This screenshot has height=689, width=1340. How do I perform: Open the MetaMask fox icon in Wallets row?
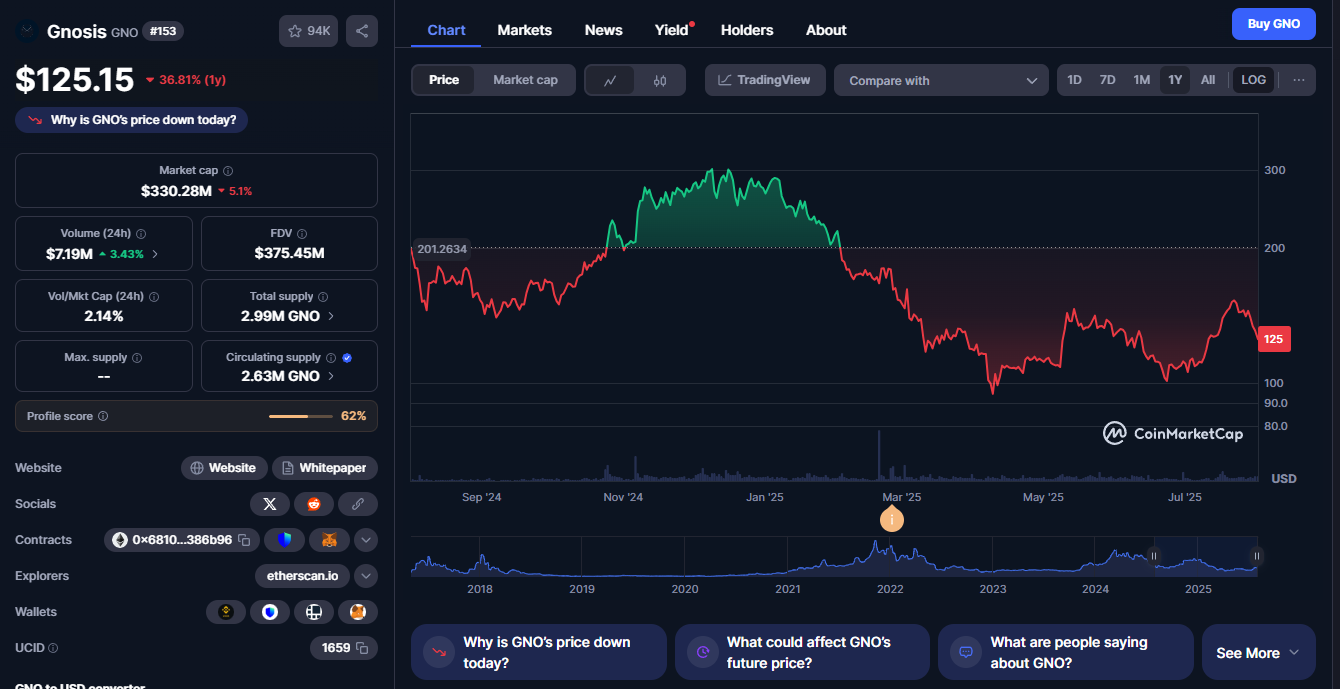point(358,612)
